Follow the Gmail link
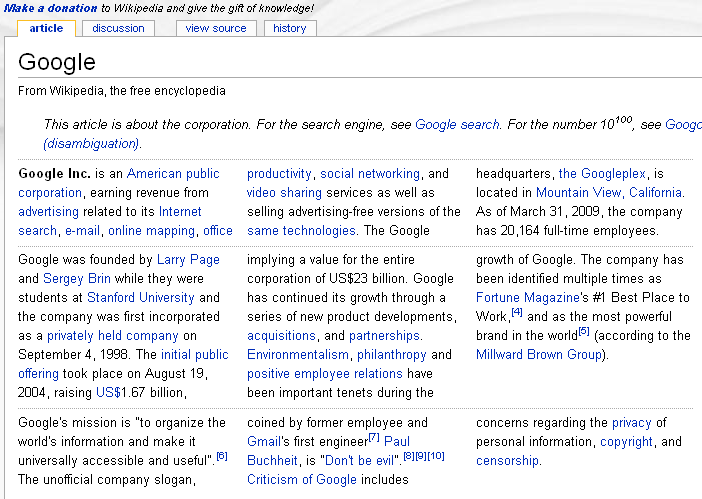The width and height of the screenshot is (702, 499). tap(264, 442)
